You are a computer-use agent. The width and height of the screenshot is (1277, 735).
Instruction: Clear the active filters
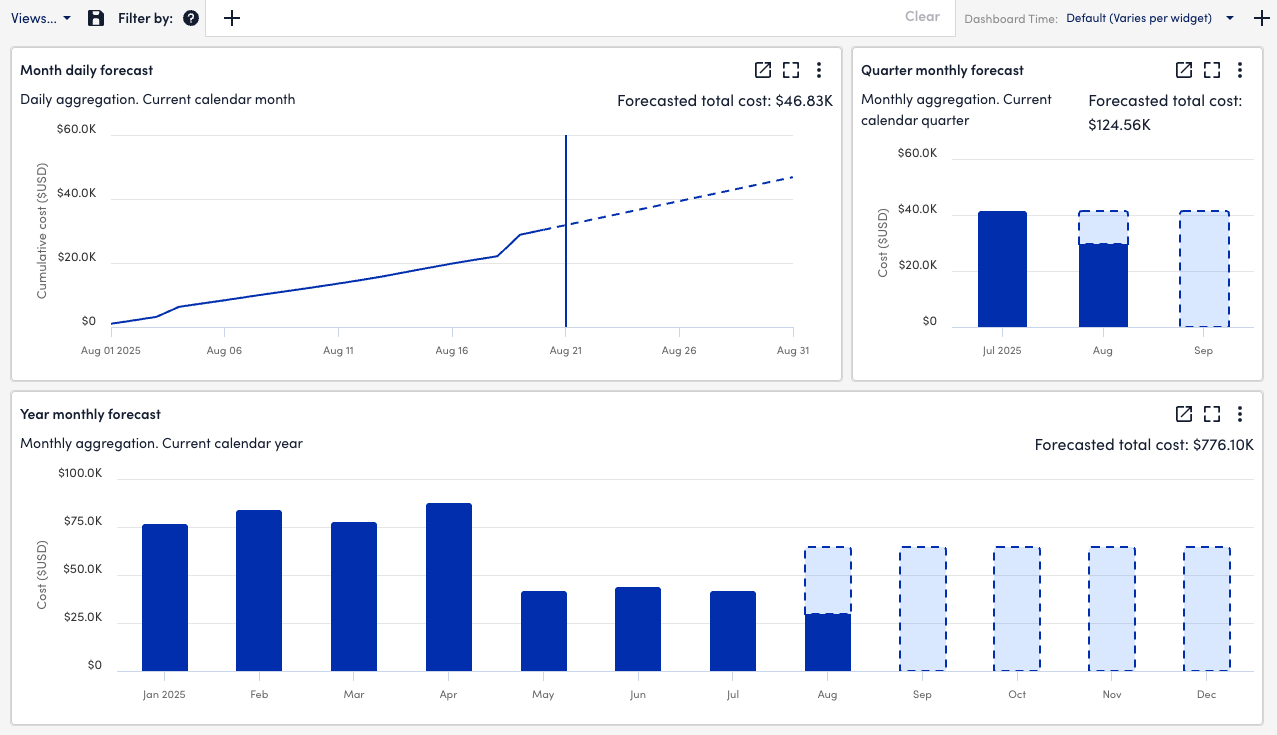[921, 17]
